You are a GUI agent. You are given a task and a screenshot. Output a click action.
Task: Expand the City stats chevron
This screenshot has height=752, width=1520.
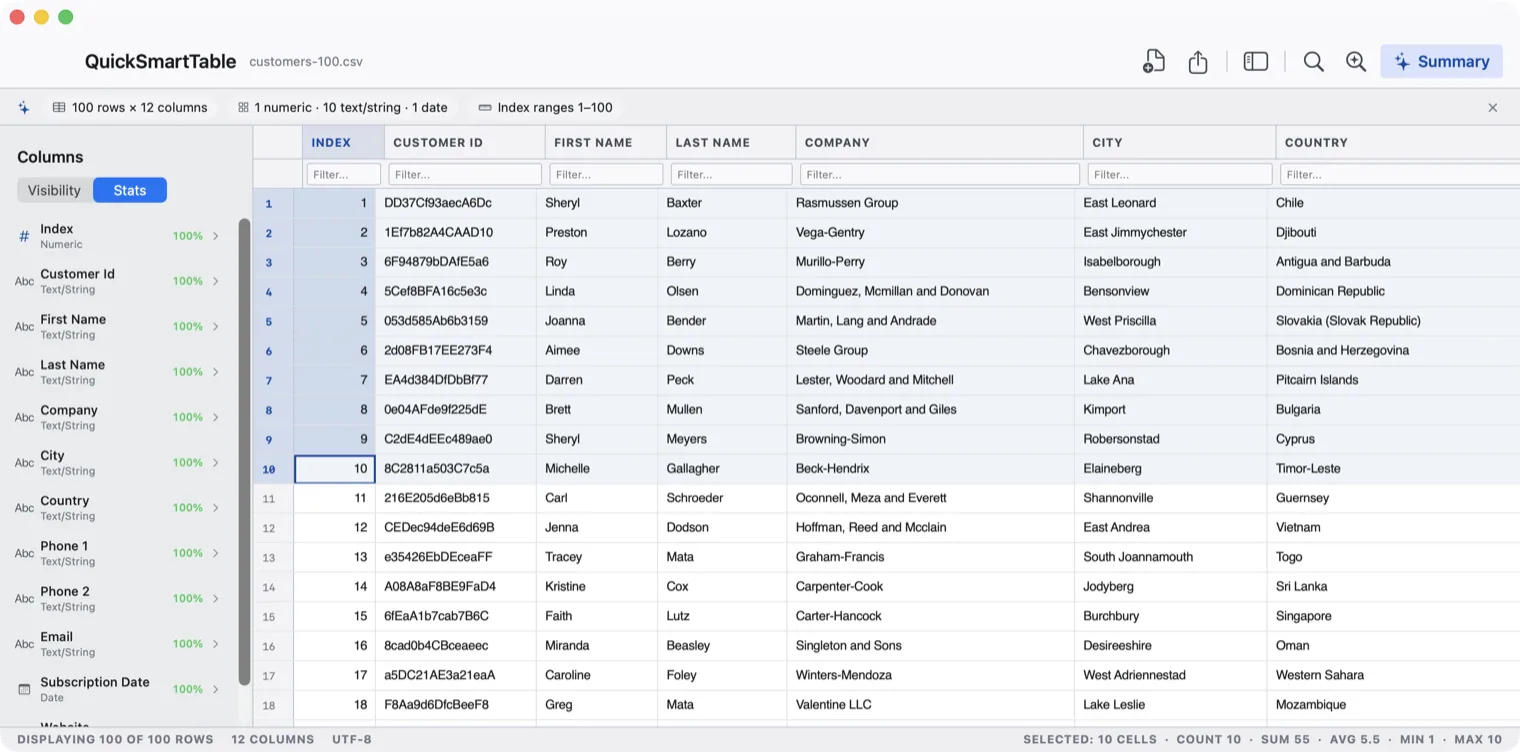point(215,462)
